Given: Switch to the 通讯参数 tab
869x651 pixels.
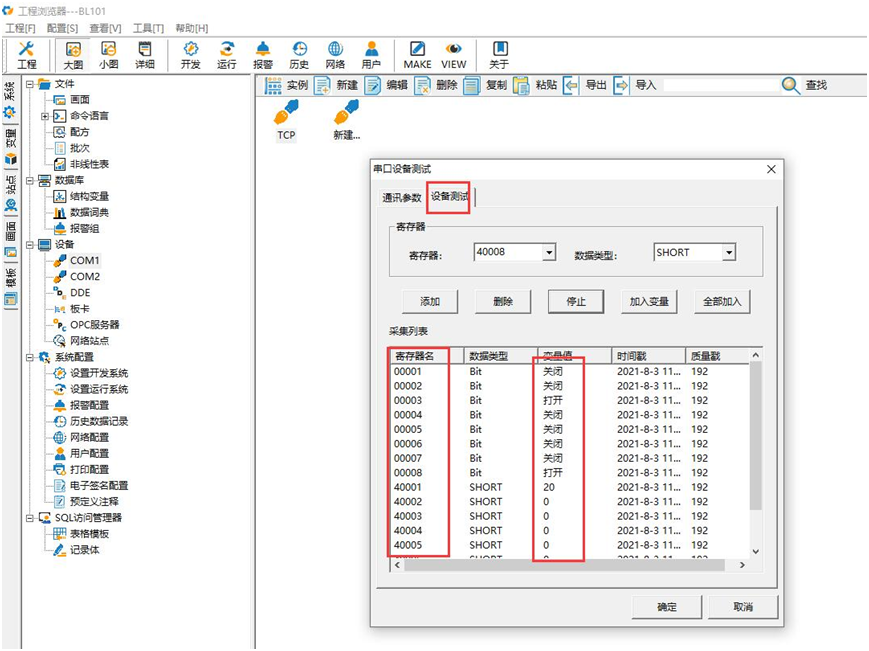Looking at the screenshot, I should pos(401,198).
